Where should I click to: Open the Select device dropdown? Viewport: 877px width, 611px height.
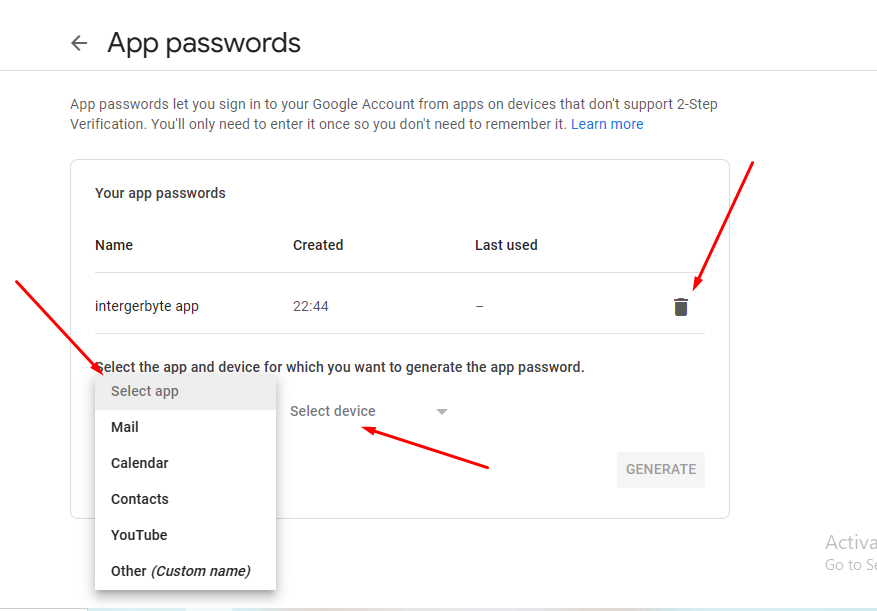coord(369,411)
